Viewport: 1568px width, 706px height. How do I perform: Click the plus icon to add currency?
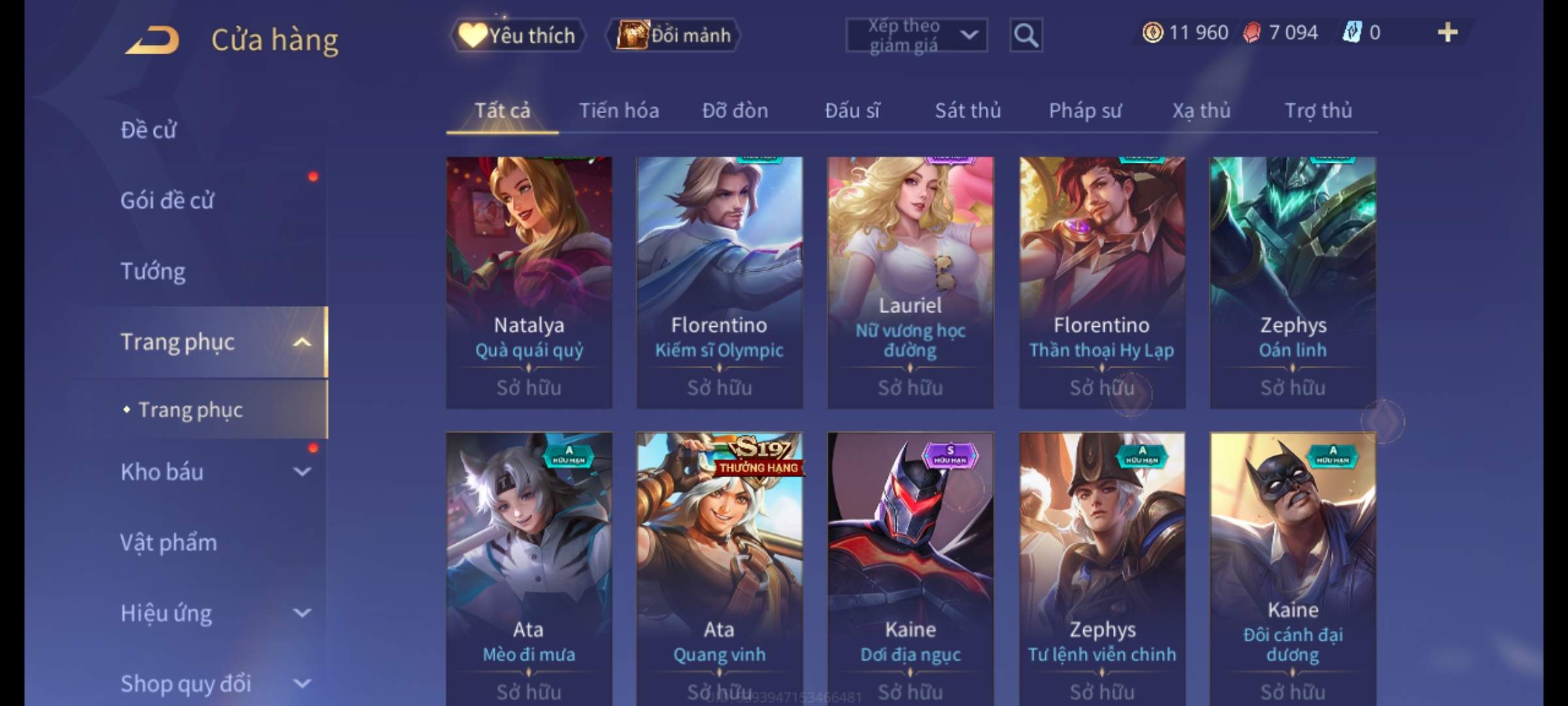1448,32
